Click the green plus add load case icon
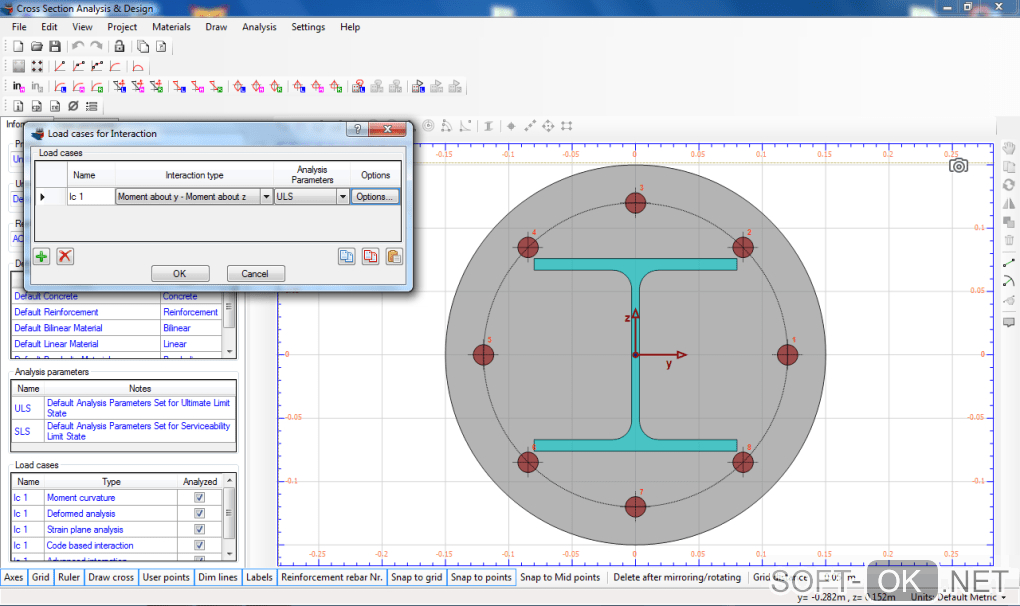1020x606 pixels. coord(41,257)
